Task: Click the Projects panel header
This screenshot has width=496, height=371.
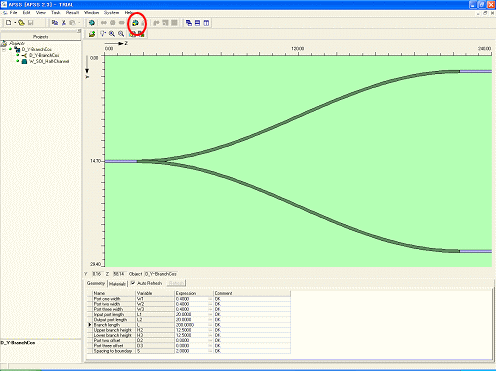Action: 40,37
